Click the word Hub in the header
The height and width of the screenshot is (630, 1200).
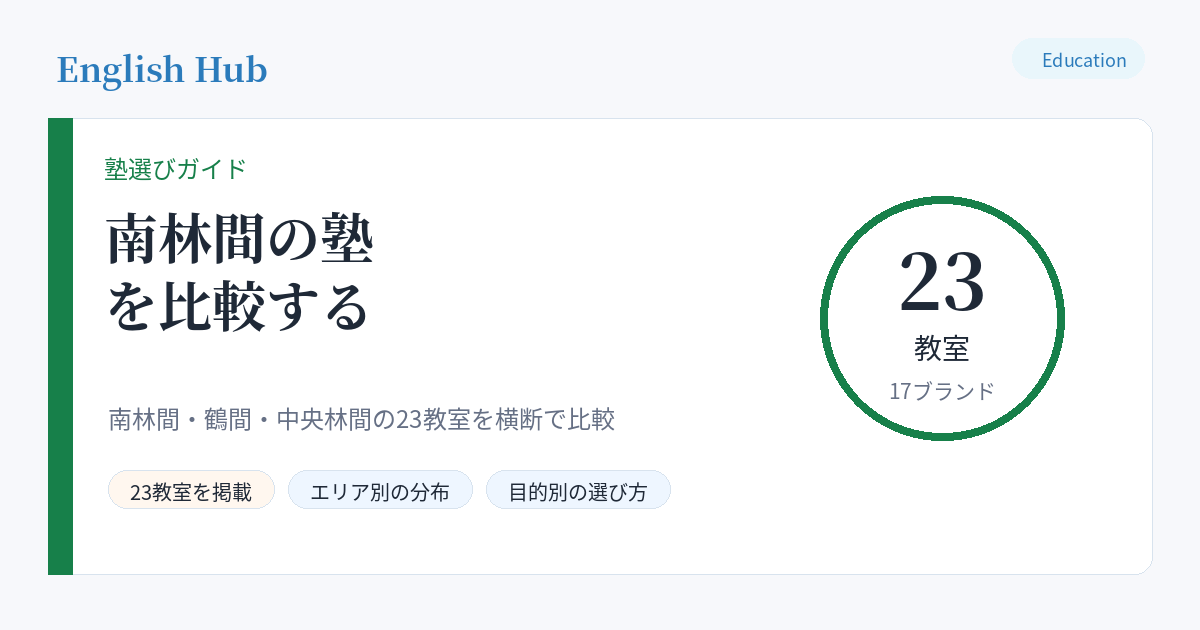tap(231, 70)
